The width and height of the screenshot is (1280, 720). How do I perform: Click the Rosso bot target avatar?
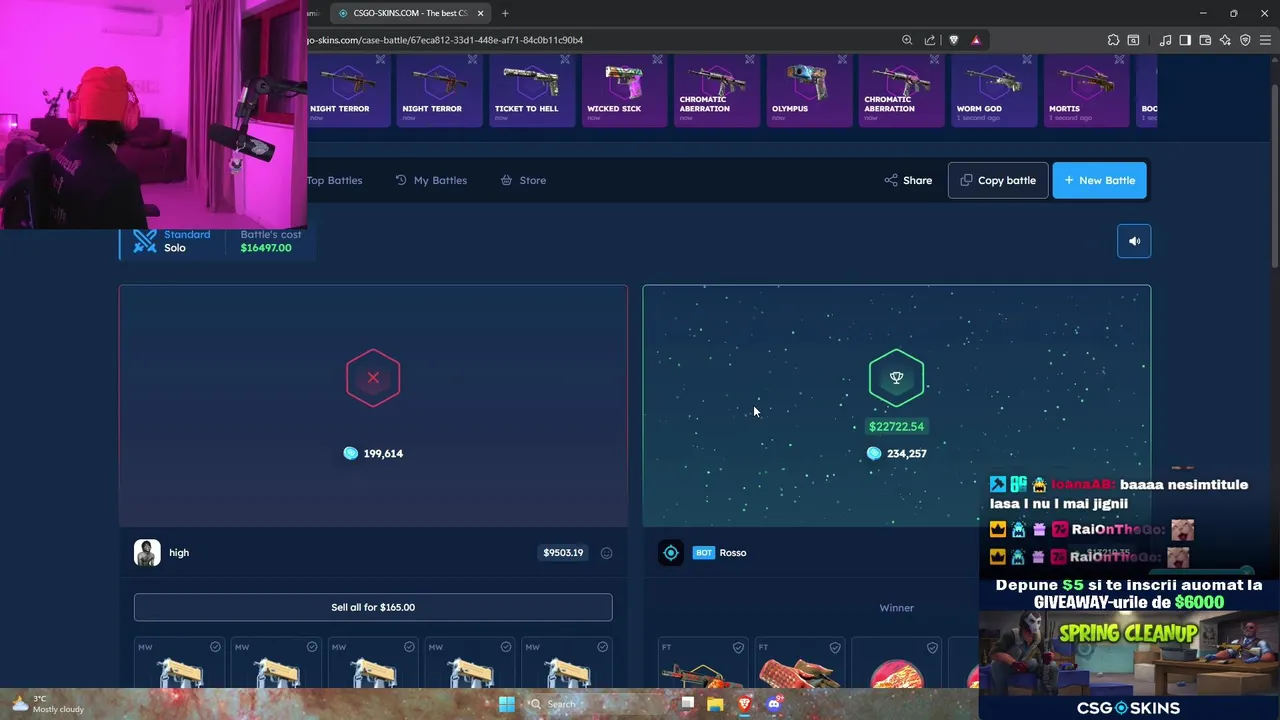pyautogui.click(x=671, y=553)
